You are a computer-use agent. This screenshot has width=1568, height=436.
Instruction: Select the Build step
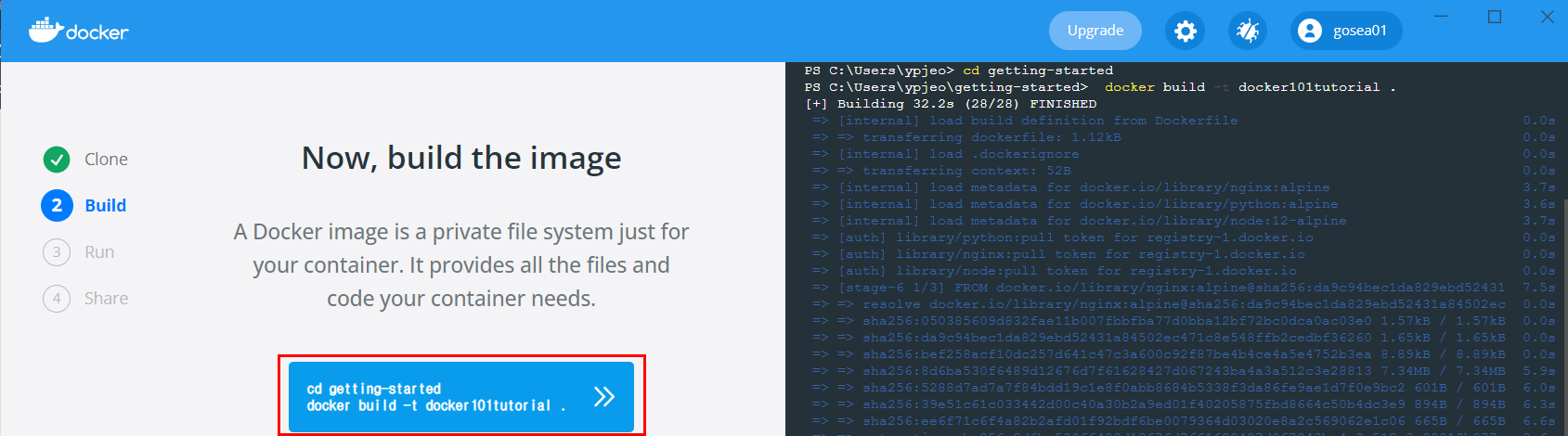(x=84, y=206)
